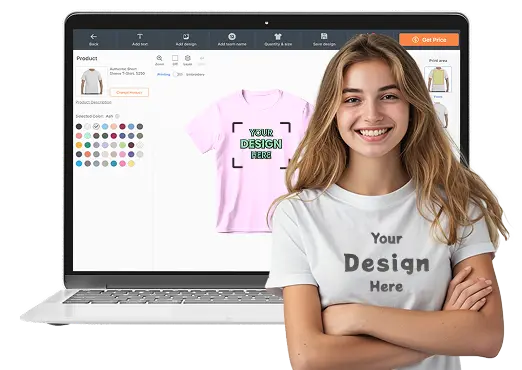Image resolution: width=522 pixels, height=370 pixels.
Task: Choose the mint green color swatch
Action: point(87,136)
